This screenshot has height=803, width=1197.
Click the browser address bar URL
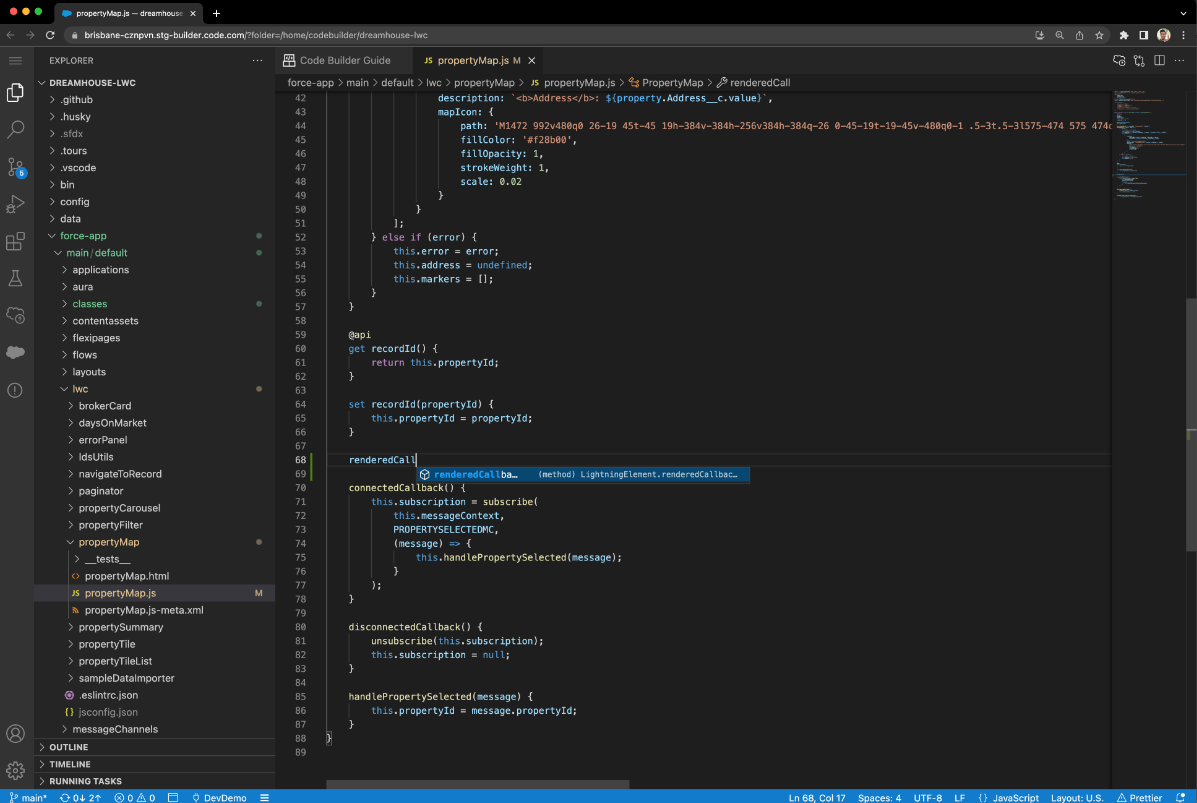click(255, 35)
